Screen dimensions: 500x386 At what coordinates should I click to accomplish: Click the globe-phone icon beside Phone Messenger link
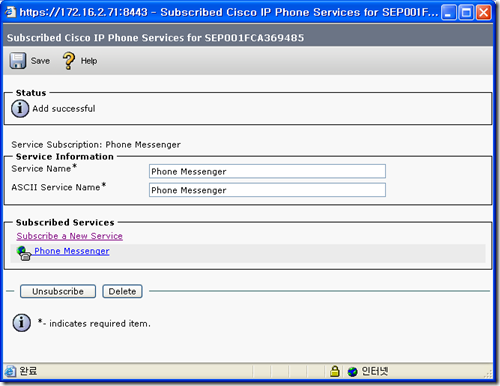pyautogui.click(x=24, y=253)
